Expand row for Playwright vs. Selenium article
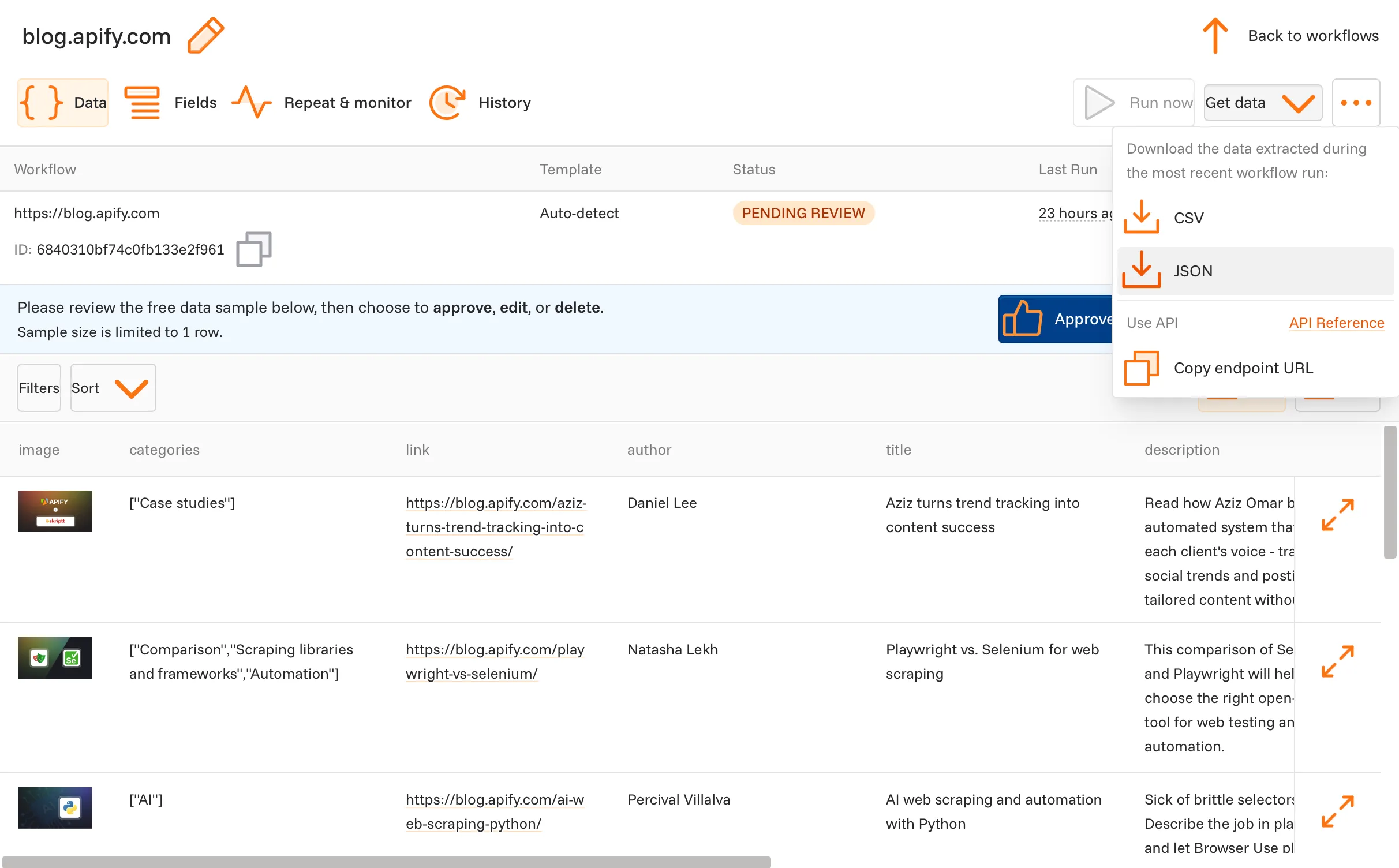This screenshot has width=1399, height=868. coord(1337,661)
